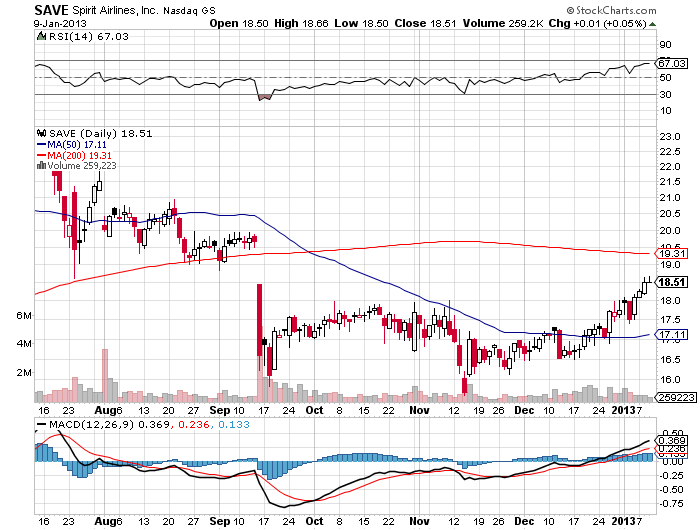Click the black 18.51 tag on the price axis
The width and height of the screenshot is (700, 530).
(x=671, y=282)
